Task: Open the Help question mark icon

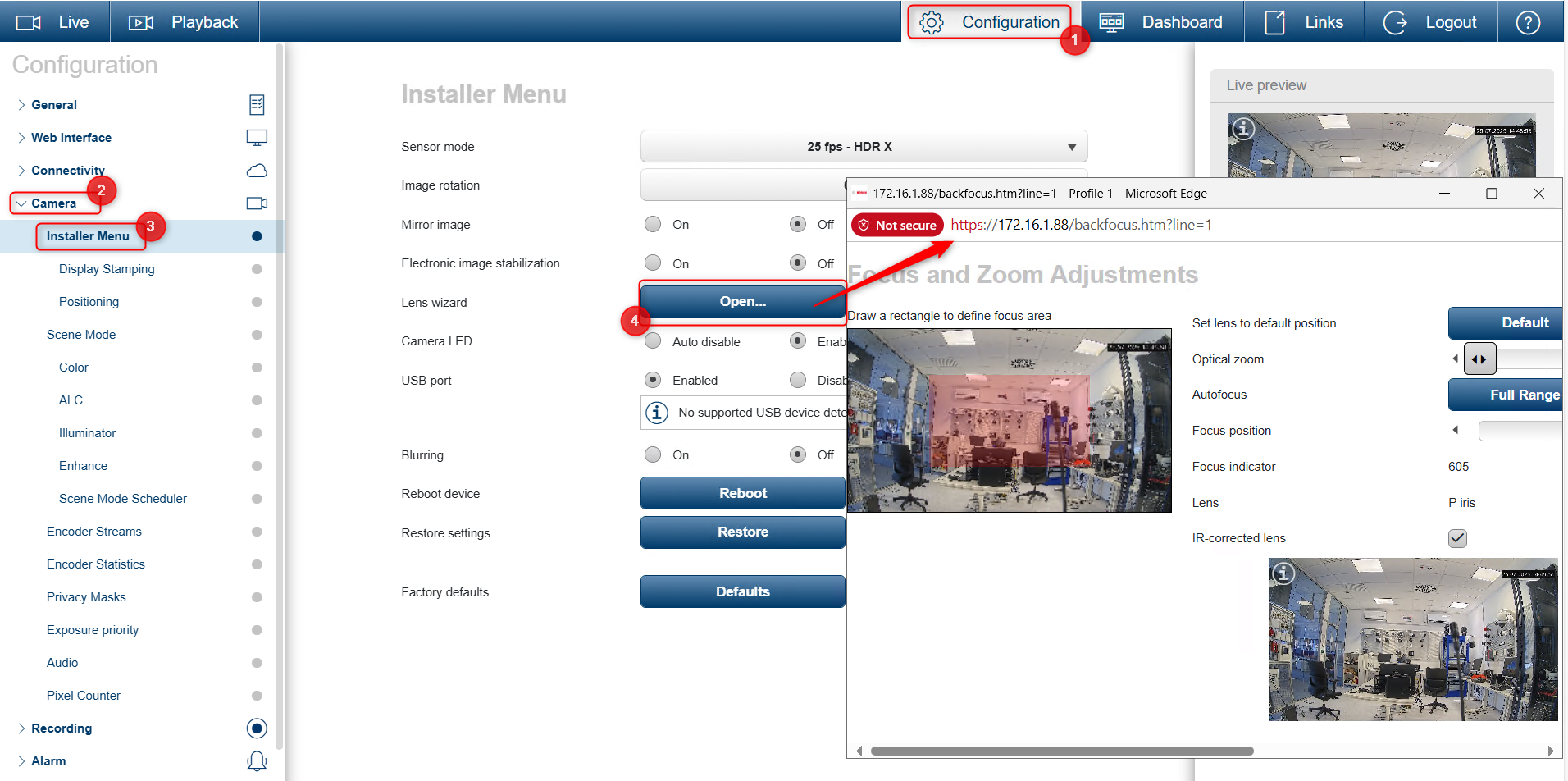Action: coord(1528,22)
